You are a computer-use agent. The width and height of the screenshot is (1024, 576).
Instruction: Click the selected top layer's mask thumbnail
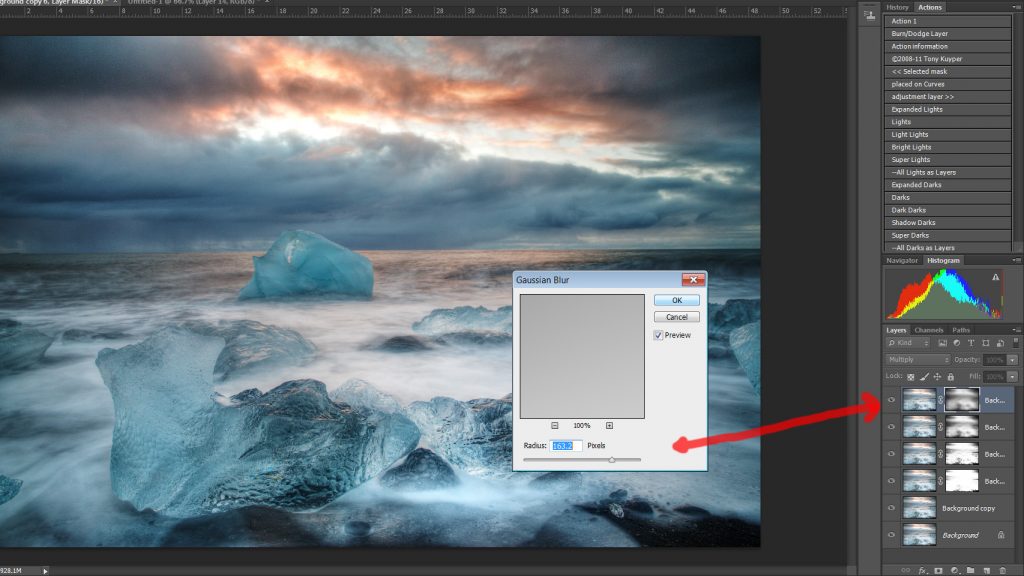pos(962,400)
